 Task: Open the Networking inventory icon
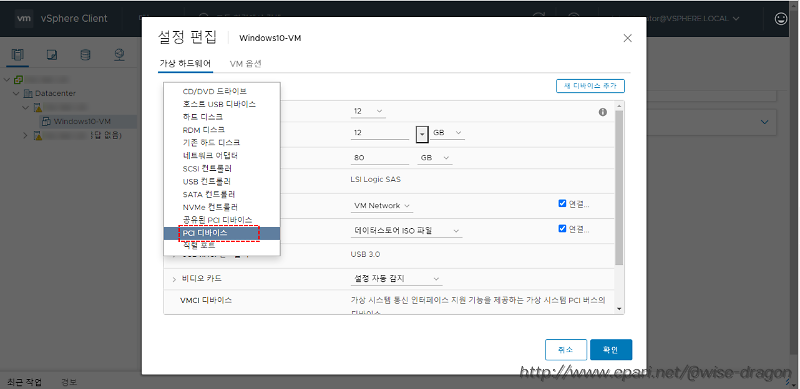point(119,55)
